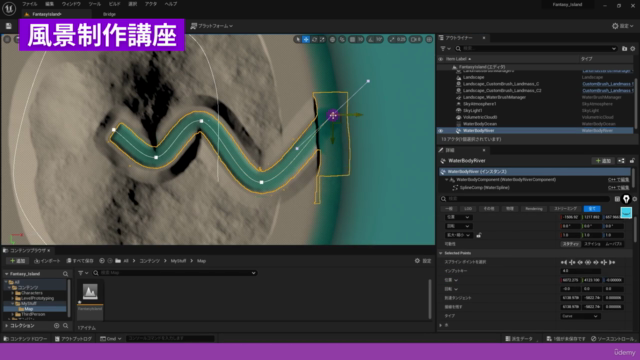Toggle the Details panel lock icon
The height and width of the screenshot is (360, 640).
click(632, 161)
